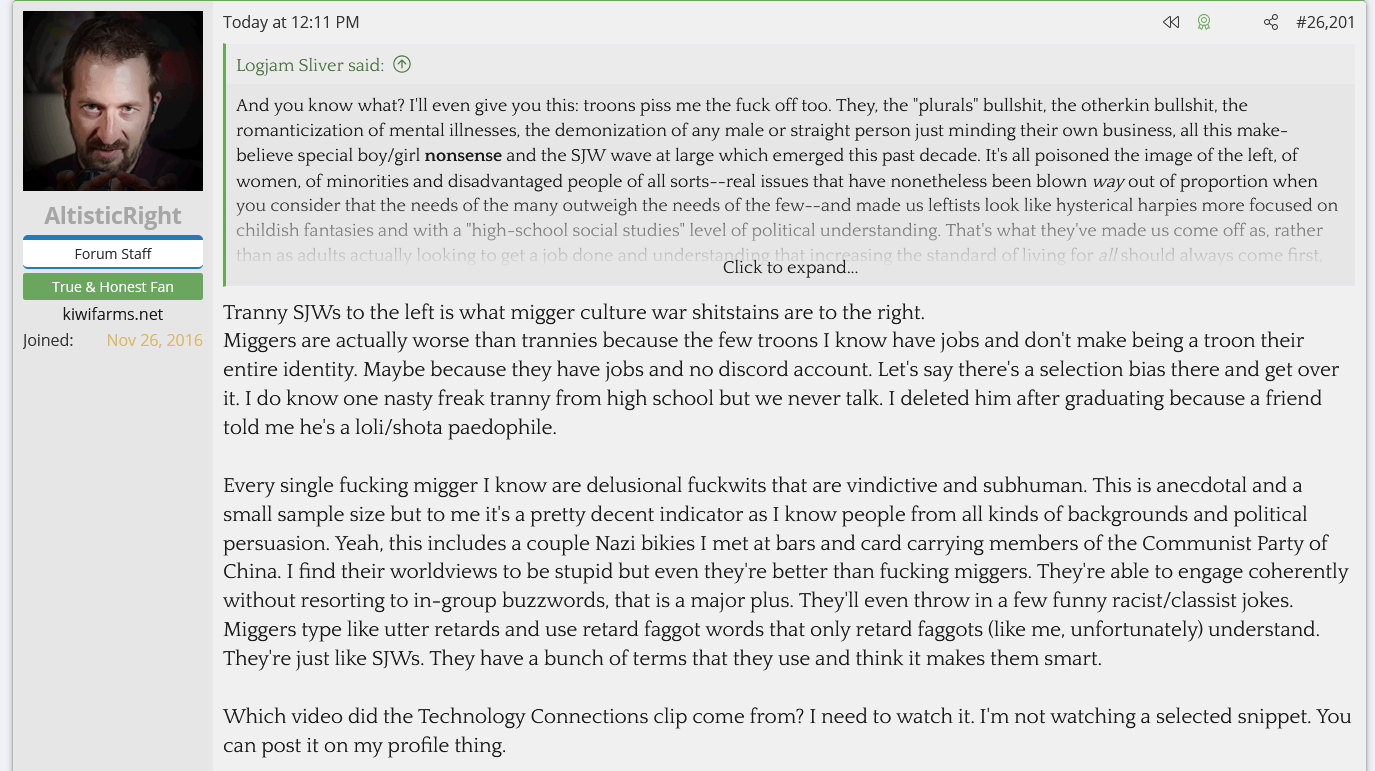This screenshot has width=1375, height=771.
Task: Click the poster's avatar photo
Action: pos(113,101)
